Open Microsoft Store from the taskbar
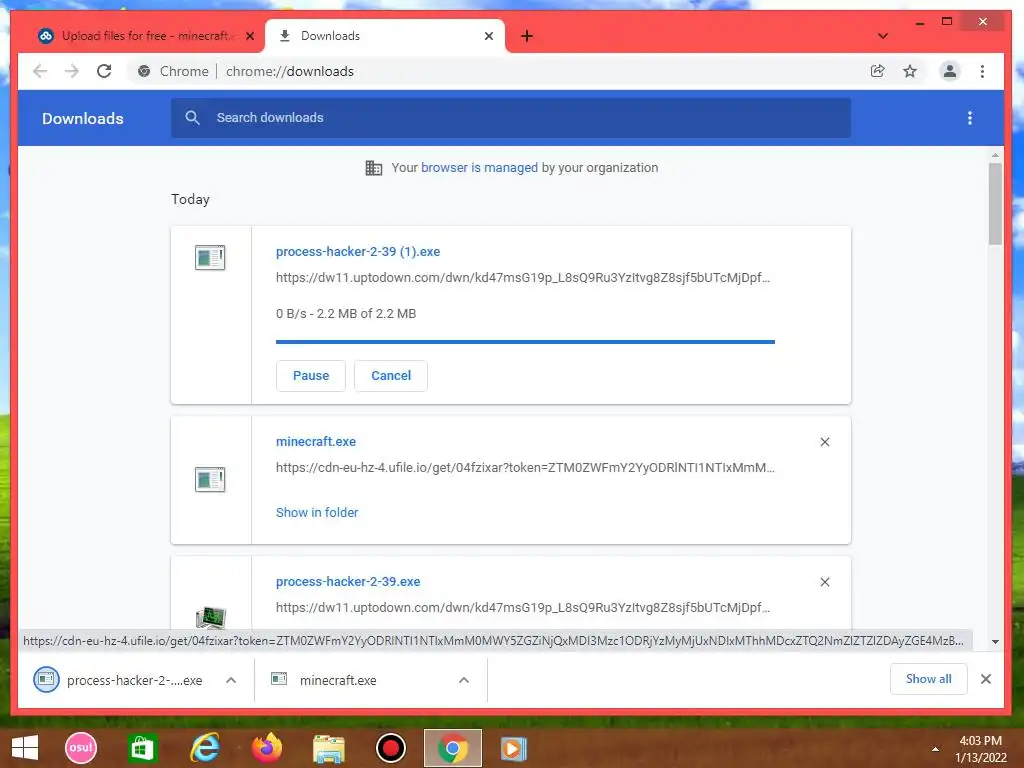Image resolution: width=1024 pixels, height=768 pixels. pos(142,748)
